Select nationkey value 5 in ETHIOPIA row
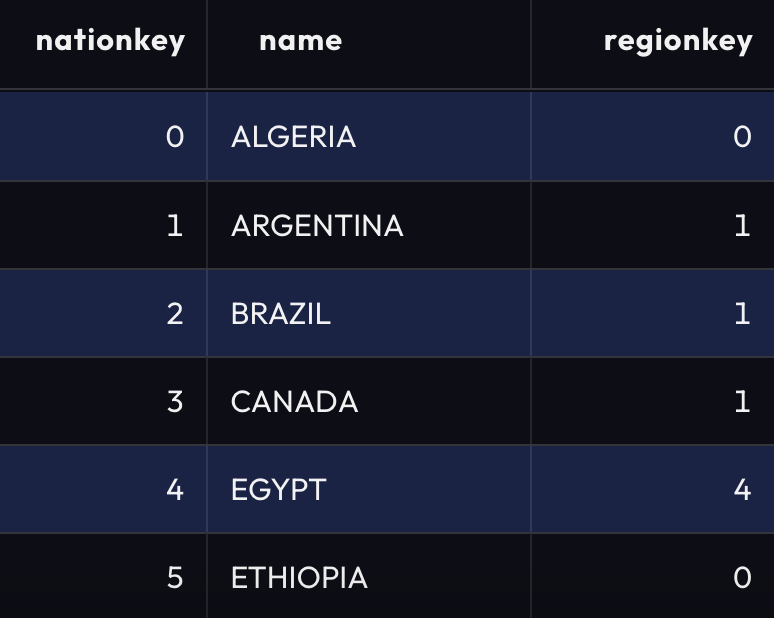 point(175,578)
